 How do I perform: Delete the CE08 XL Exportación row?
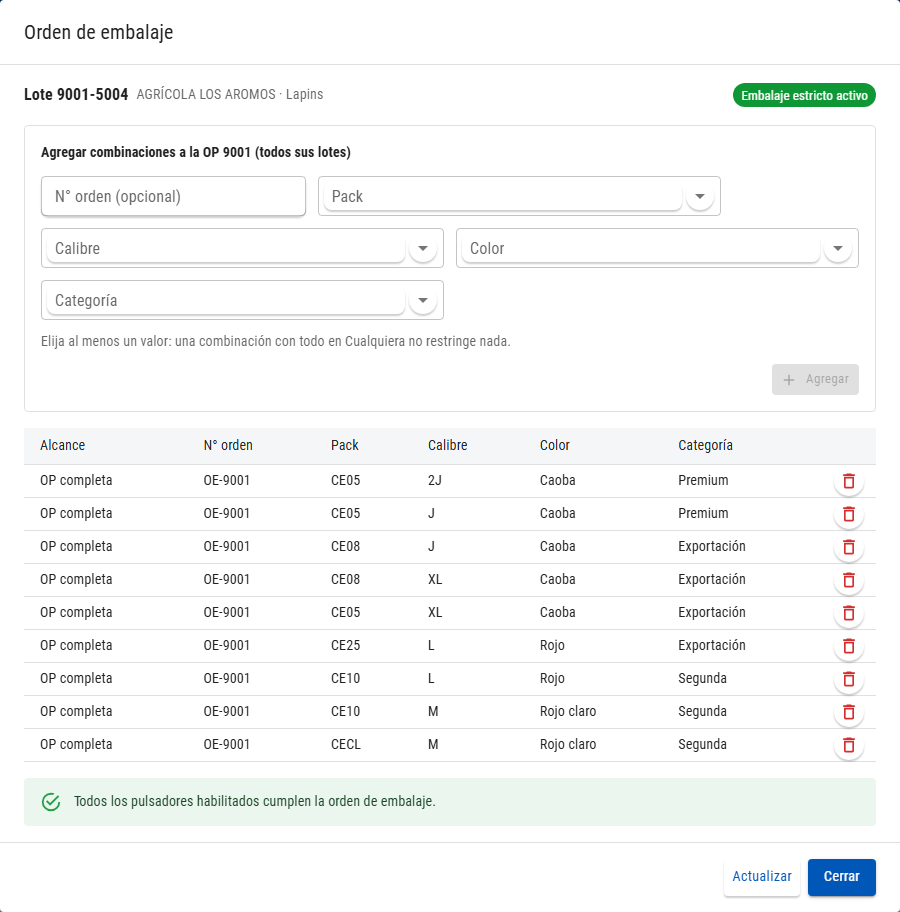(849, 580)
